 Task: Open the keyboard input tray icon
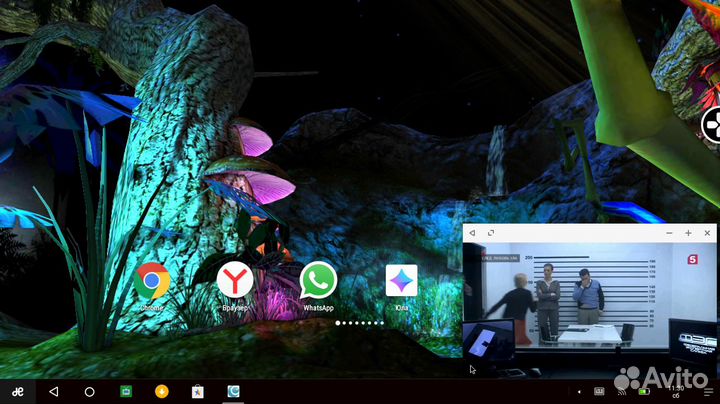pyautogui.click(x=599, y=391)
